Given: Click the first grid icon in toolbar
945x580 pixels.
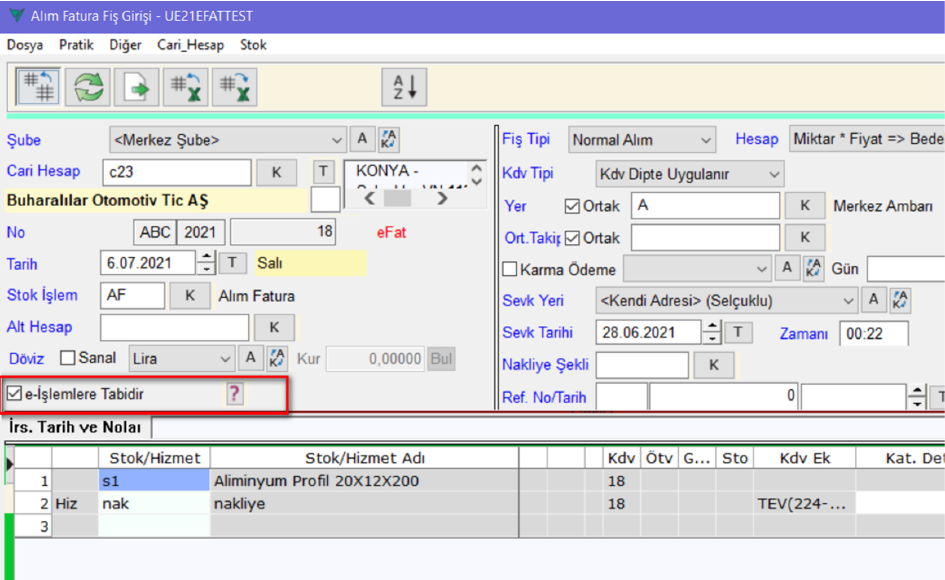Looking at the screenshot, I should (39, 87).
